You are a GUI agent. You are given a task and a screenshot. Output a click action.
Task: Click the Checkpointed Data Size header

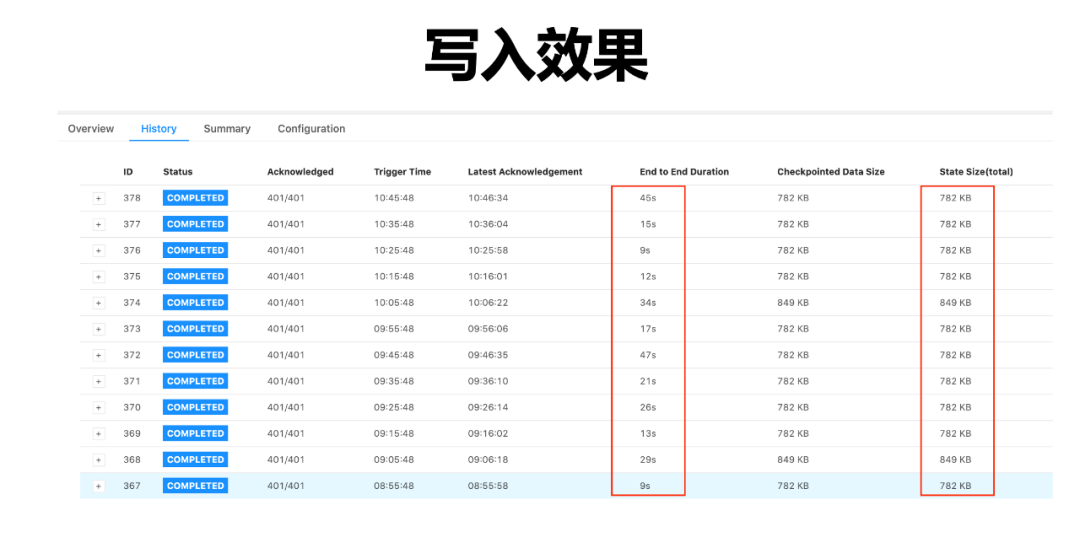(x=831, y=172)
